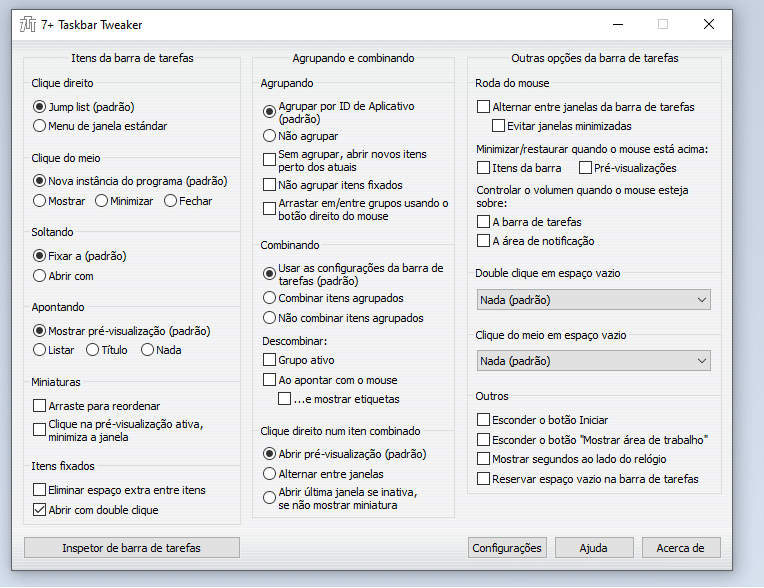
Task: Tick 'Não agrupar itens fixados' checkbox
Action: [x=270, y=185]
